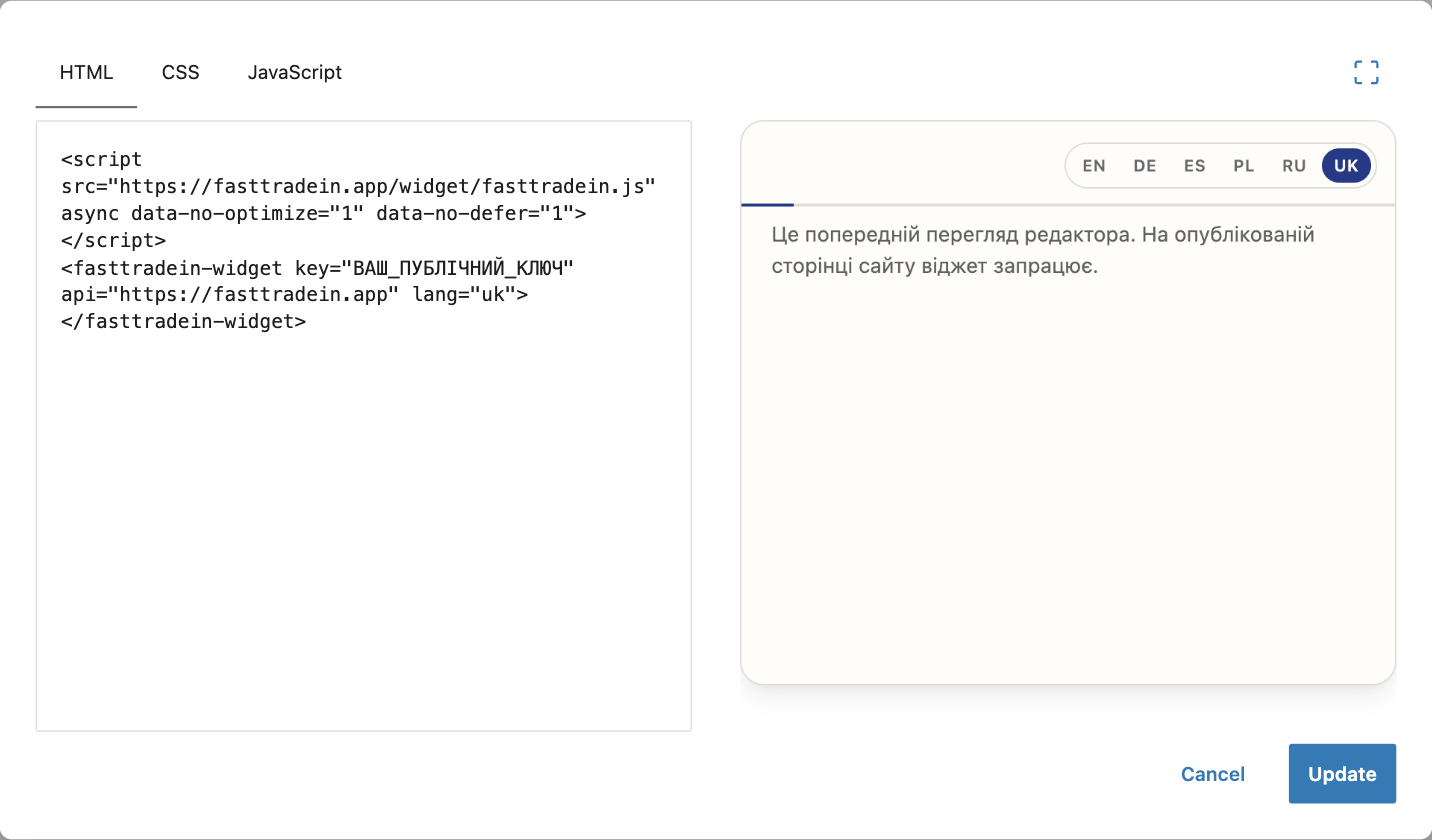Viewport: 1432px width, 840px height.
Task: Click the Cancel link
Action: [x=1213, y=774]
